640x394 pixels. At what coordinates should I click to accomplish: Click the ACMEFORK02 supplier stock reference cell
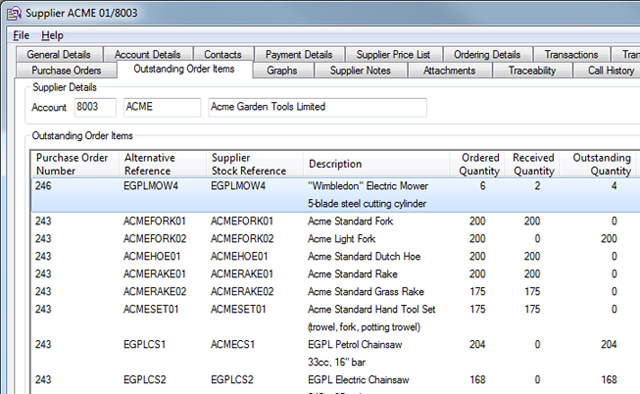click(242, 239)
